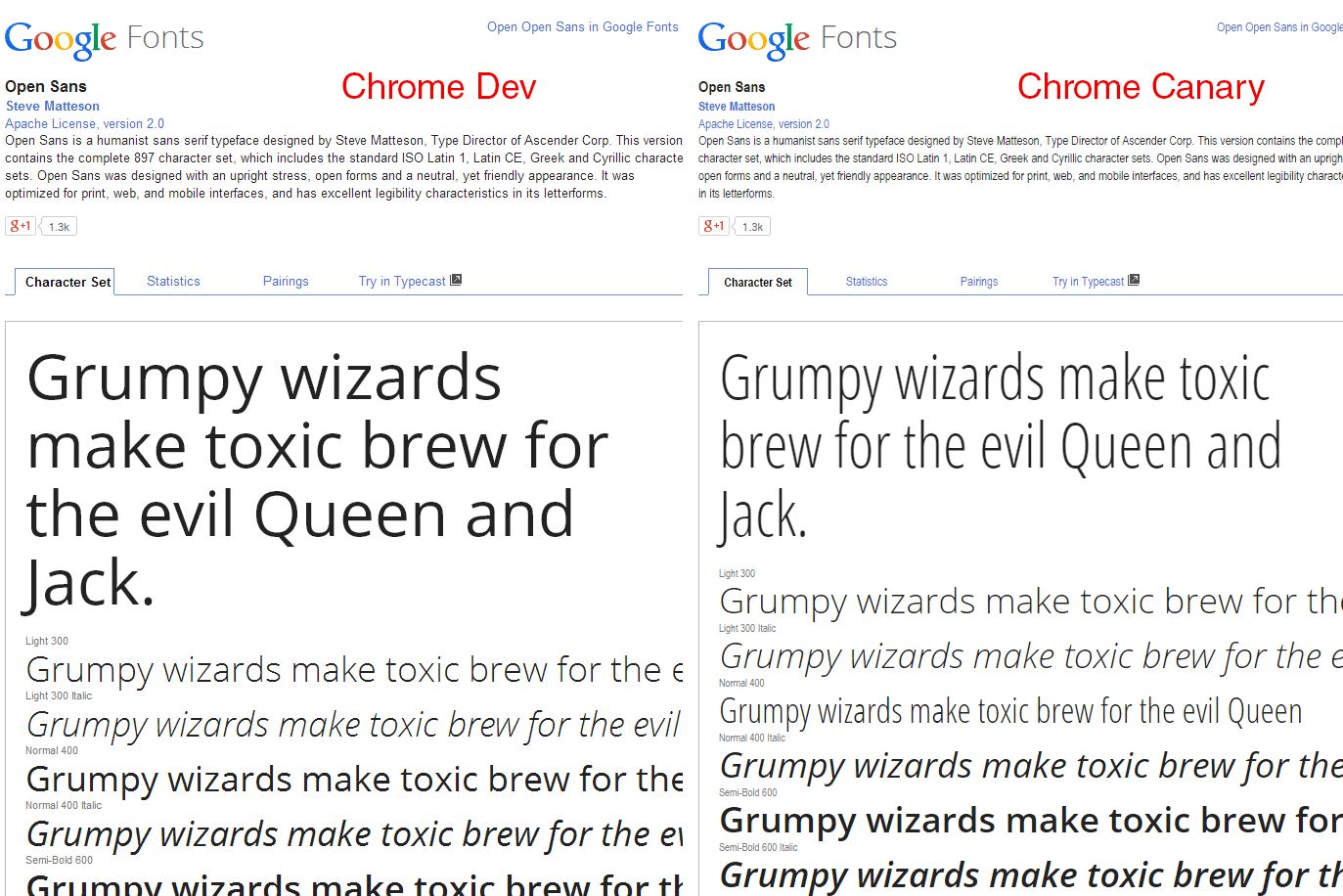The image size is (1343, 896).
Task: Switch to the Statistics tab in the right page
Action: 867,282
